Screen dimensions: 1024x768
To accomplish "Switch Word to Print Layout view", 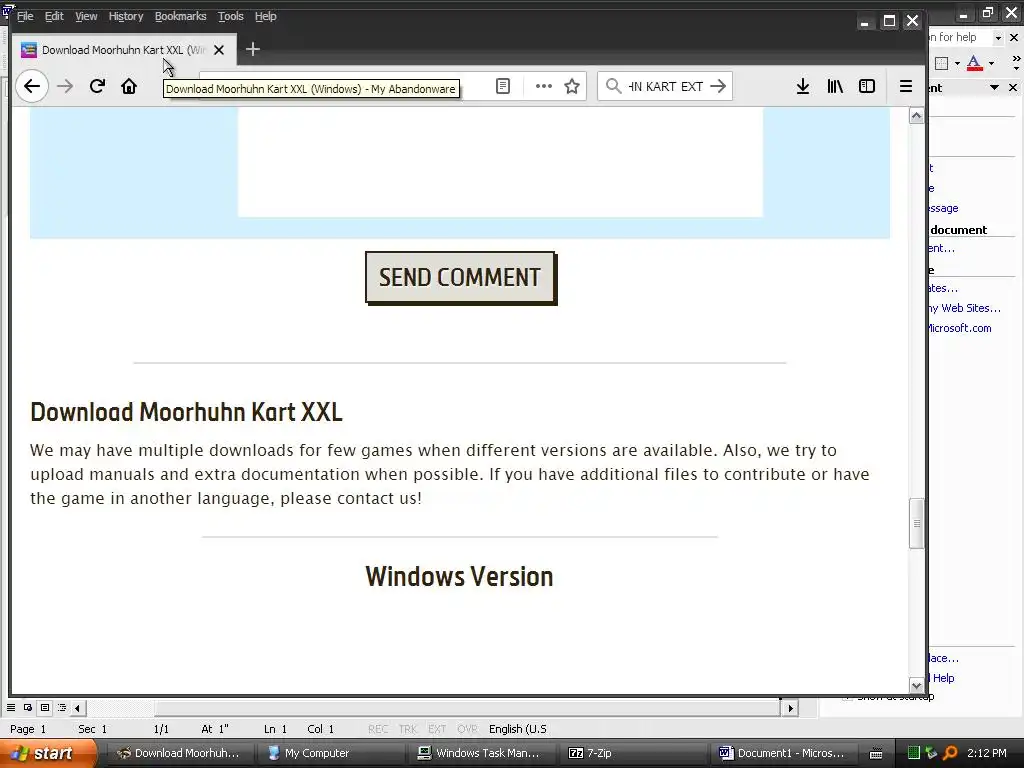I will [x=45, y=708].
